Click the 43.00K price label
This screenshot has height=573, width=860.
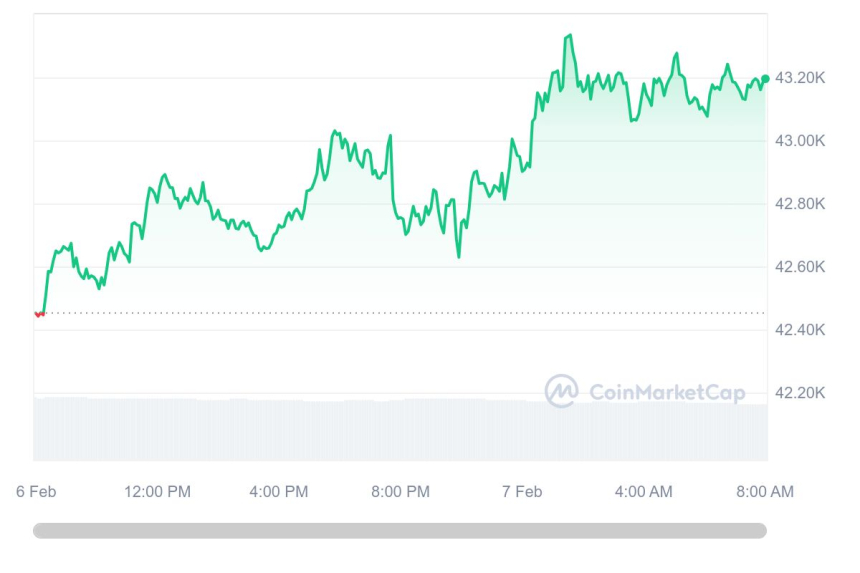pyautogui.click(x=800, y=141)
